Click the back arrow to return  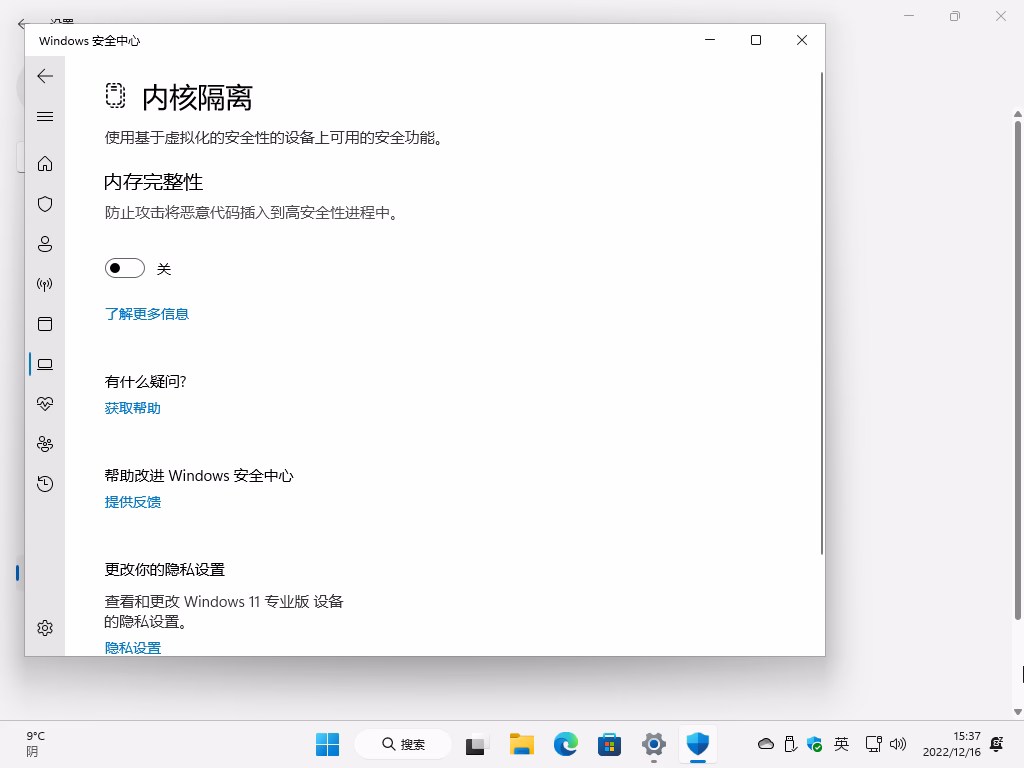pos(44,75)
